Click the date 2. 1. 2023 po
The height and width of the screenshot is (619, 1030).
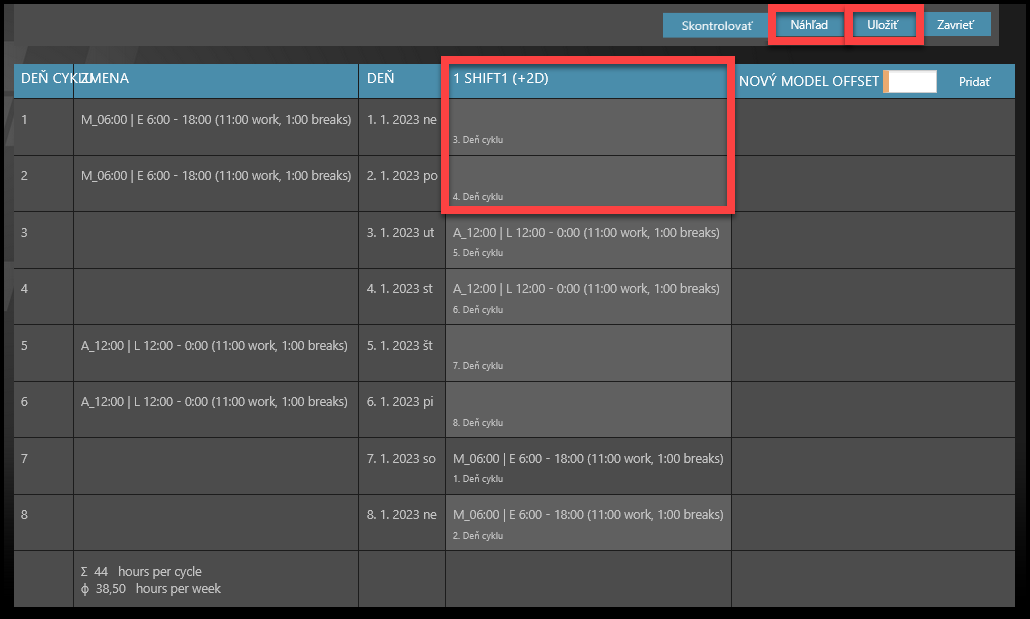(401, 175)
